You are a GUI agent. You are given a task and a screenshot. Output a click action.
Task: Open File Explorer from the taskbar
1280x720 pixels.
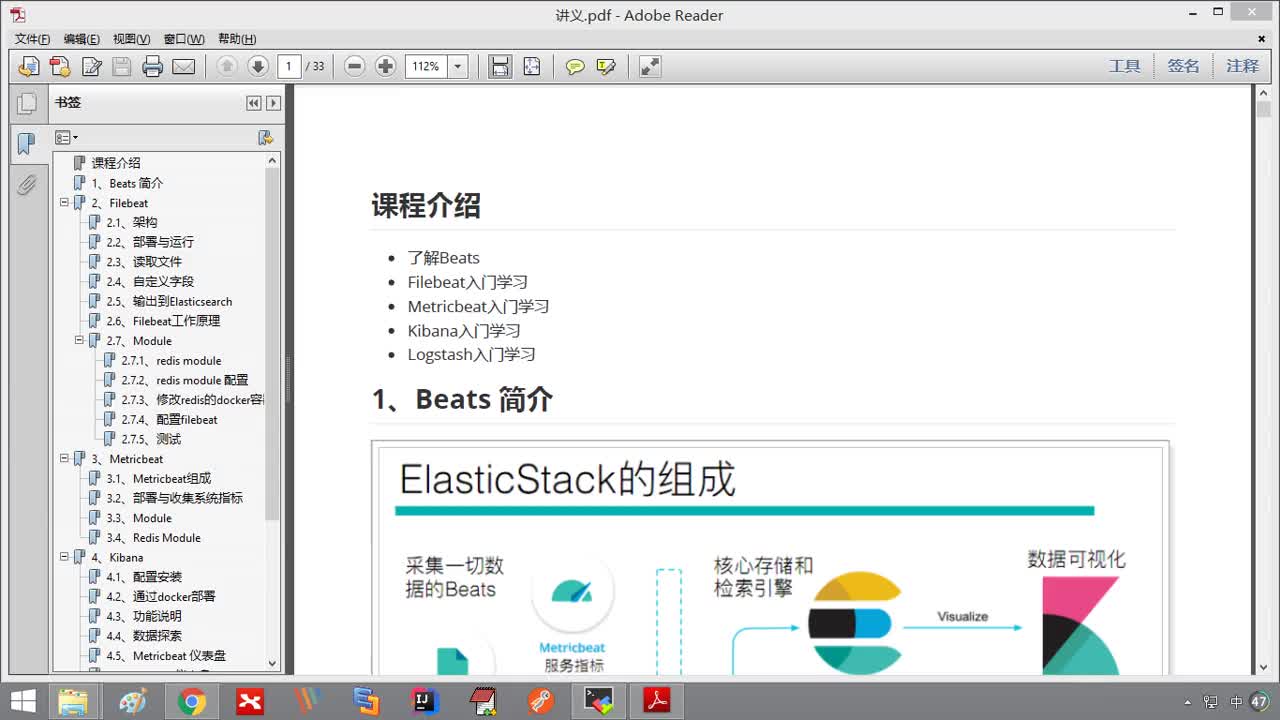72,702
